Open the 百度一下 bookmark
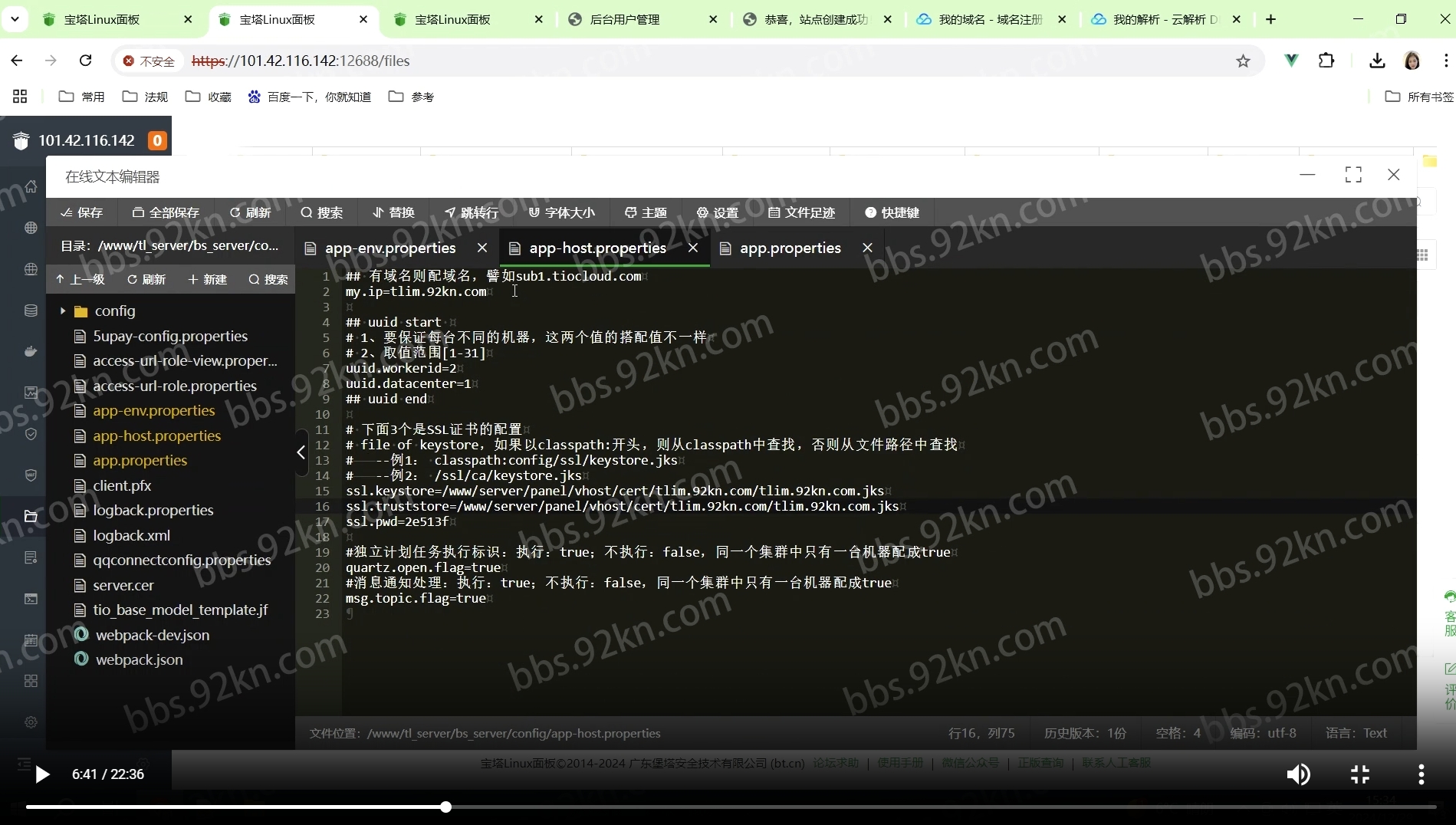The width and height of the screenshot is (1456, 825). pyautogui.click(x=310, y=97)
